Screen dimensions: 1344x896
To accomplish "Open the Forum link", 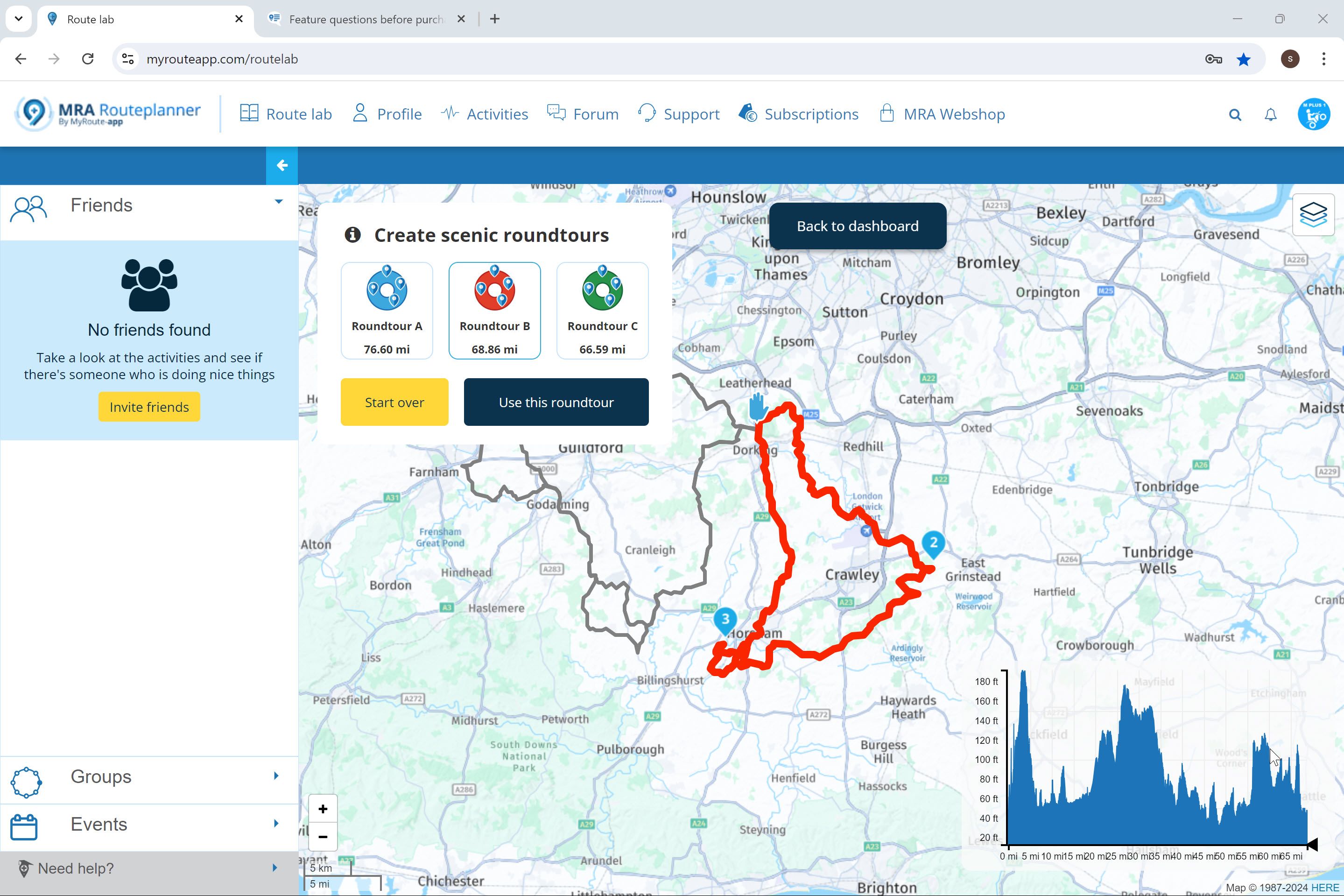I will tap(583, 114).
